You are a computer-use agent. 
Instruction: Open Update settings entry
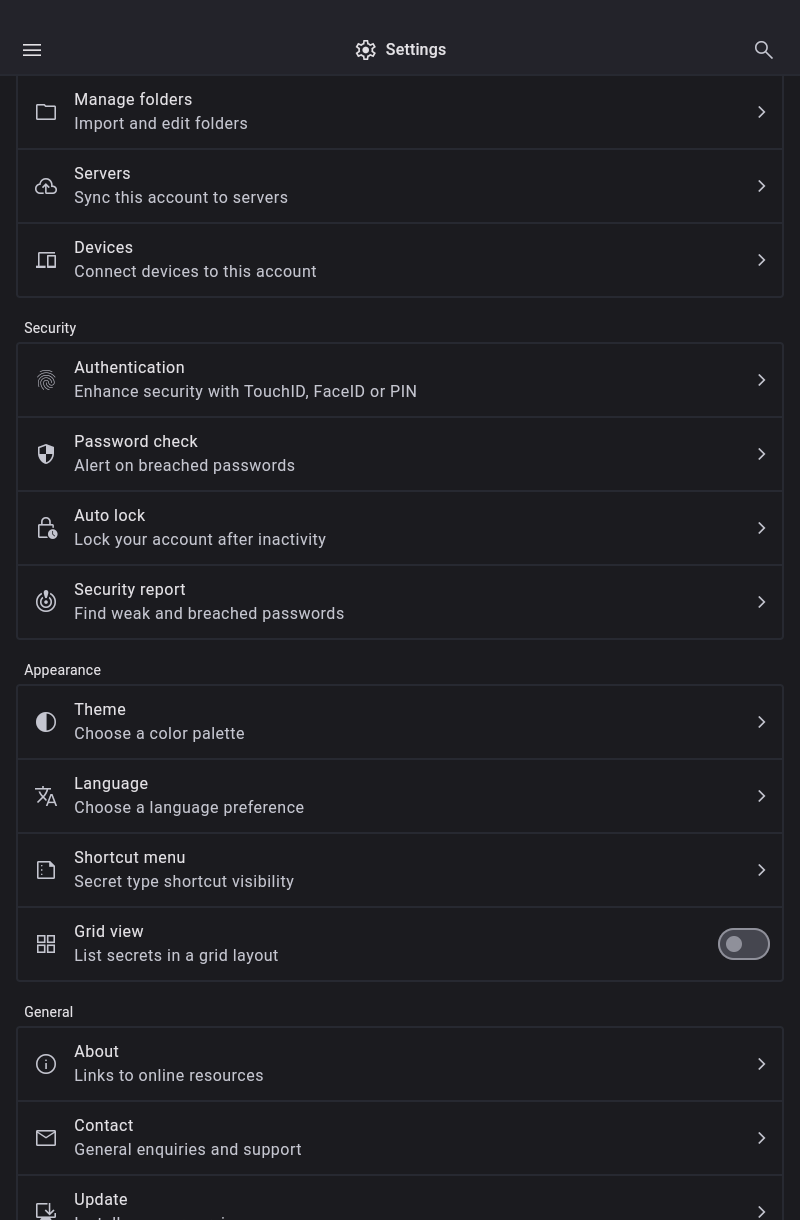tap(400, 1204)
